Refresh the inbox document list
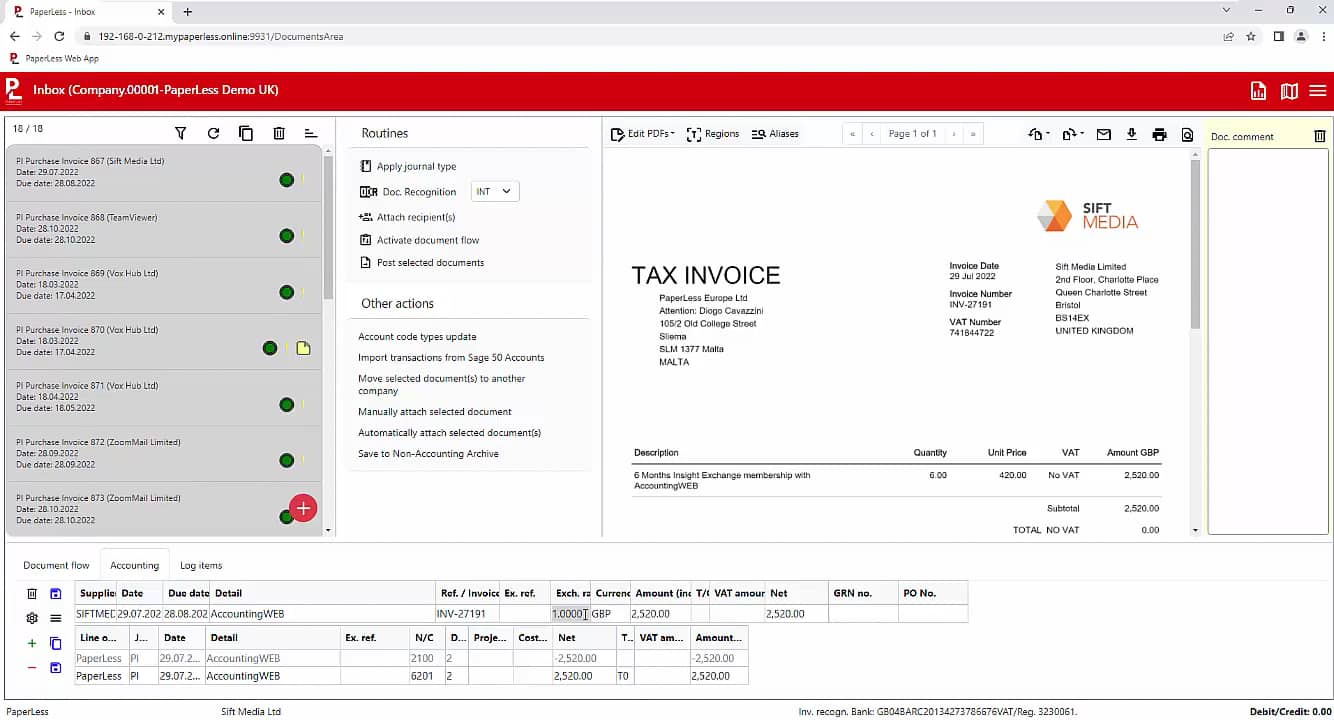Viewport: 1334px width, 720px height. pyautogui.click(x=213, y=133)
